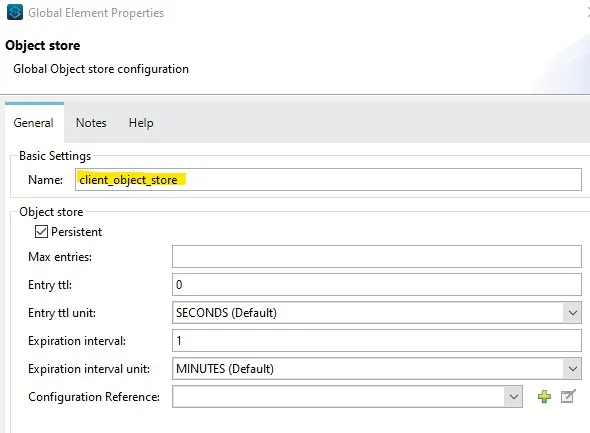Switch to the Help tab
The width and height of the screenshot is (590, 433).
pyautogui.click(x=141, y=123)
